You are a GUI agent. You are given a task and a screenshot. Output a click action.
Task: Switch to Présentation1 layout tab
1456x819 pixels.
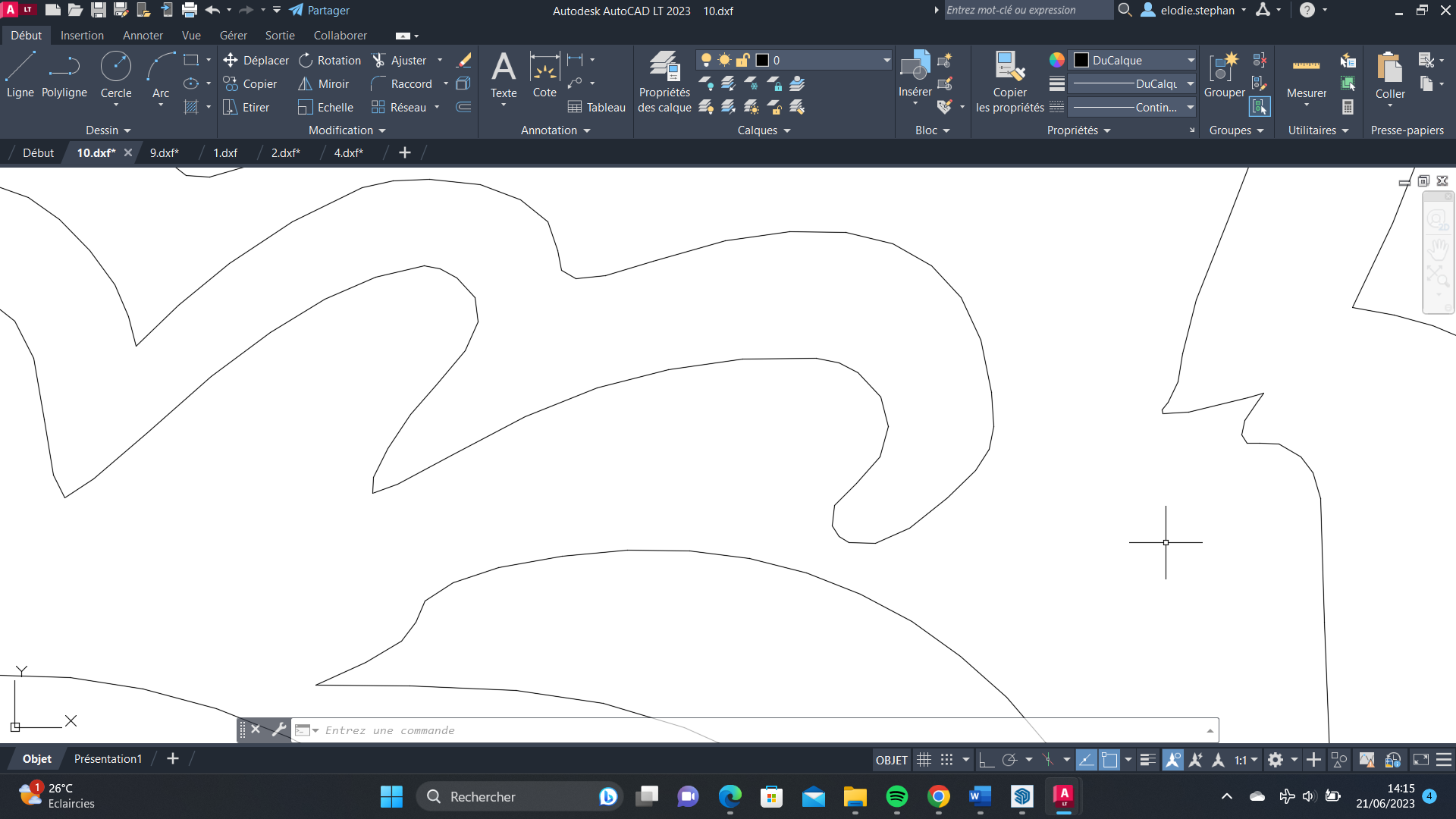[108, 759]
